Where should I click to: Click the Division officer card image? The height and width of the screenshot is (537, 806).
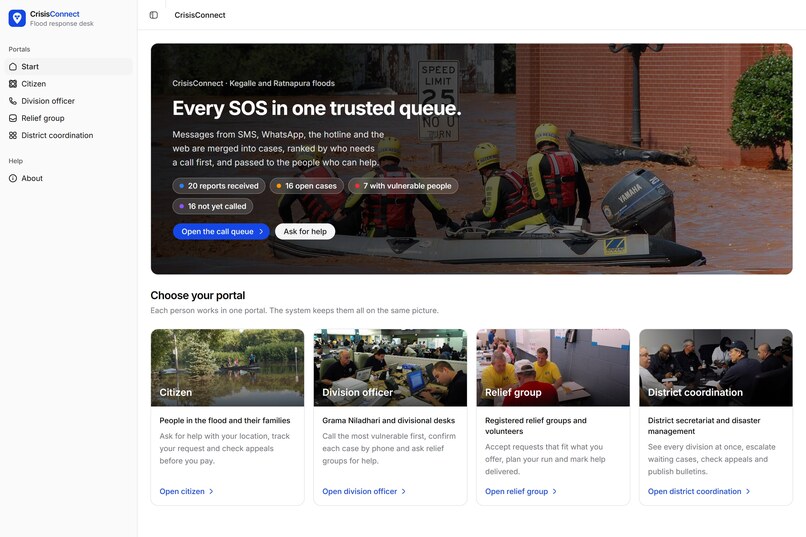pyautogui.click(x=390, y=367)
